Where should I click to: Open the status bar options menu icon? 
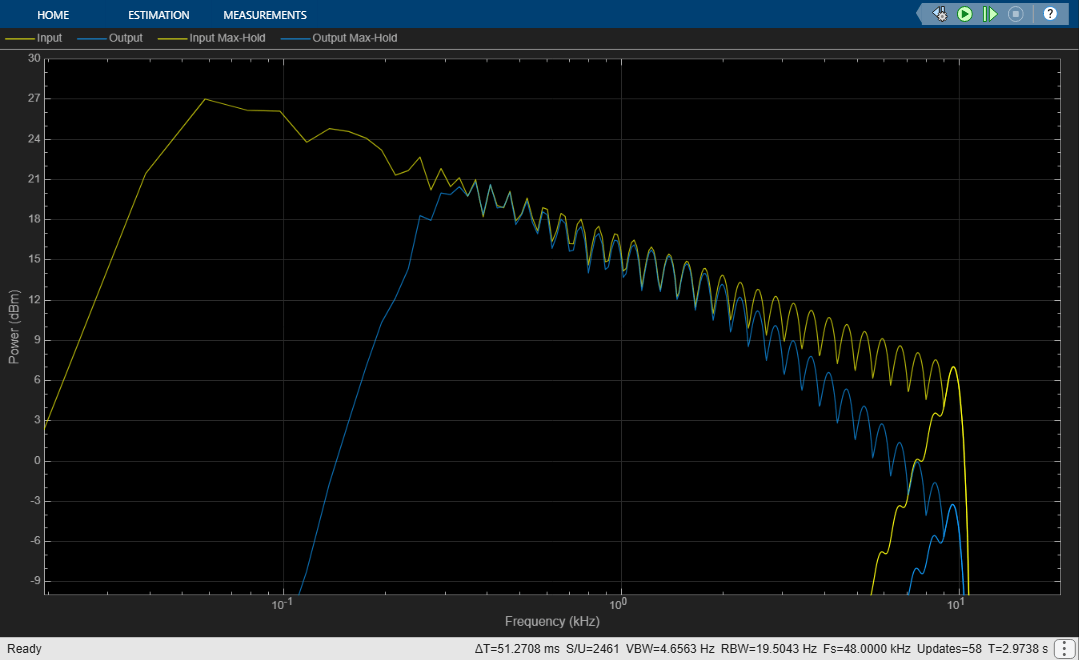(x=1064, y=648)
